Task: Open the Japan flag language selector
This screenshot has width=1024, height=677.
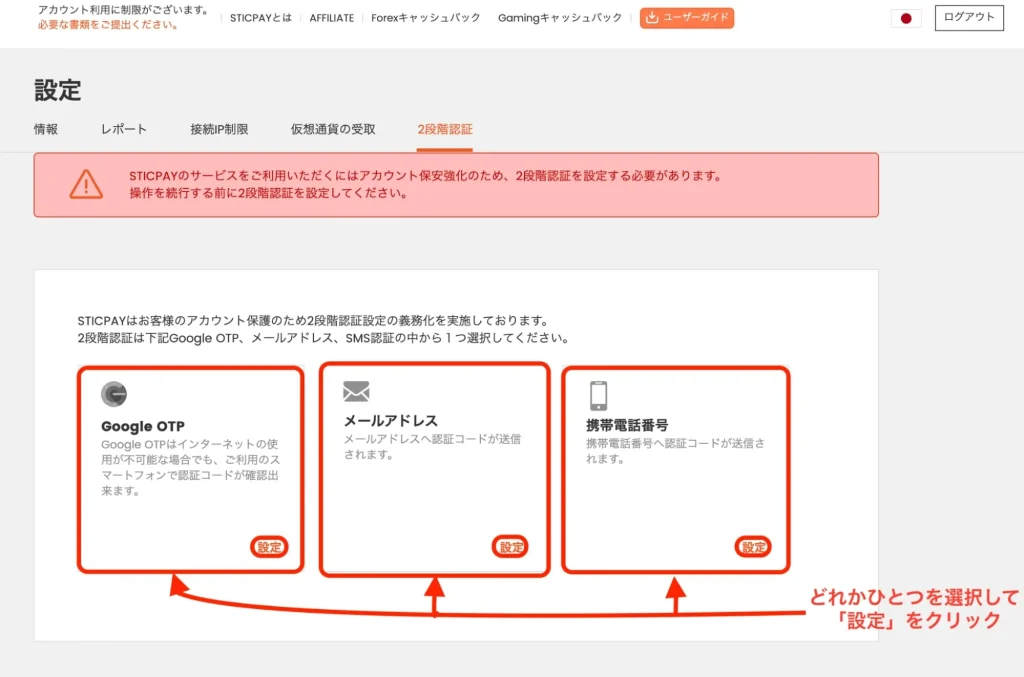Action: 906,18
